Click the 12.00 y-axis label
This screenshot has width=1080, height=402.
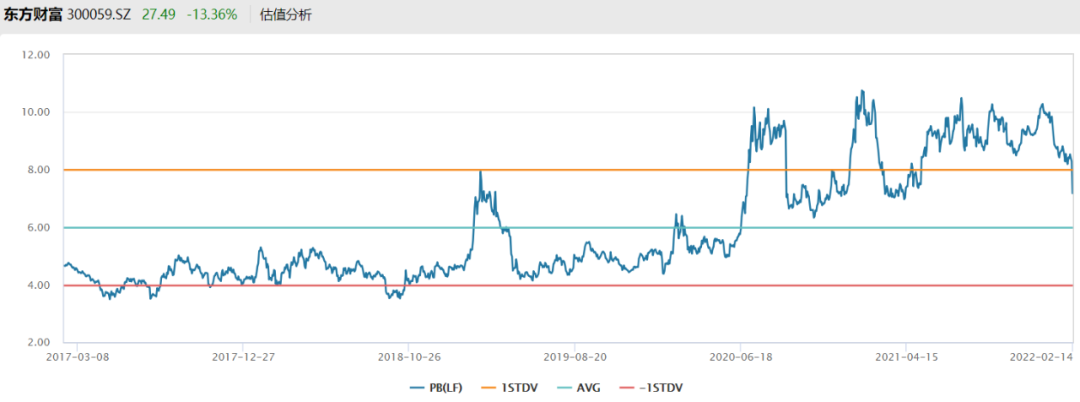[x=36, y=55]
